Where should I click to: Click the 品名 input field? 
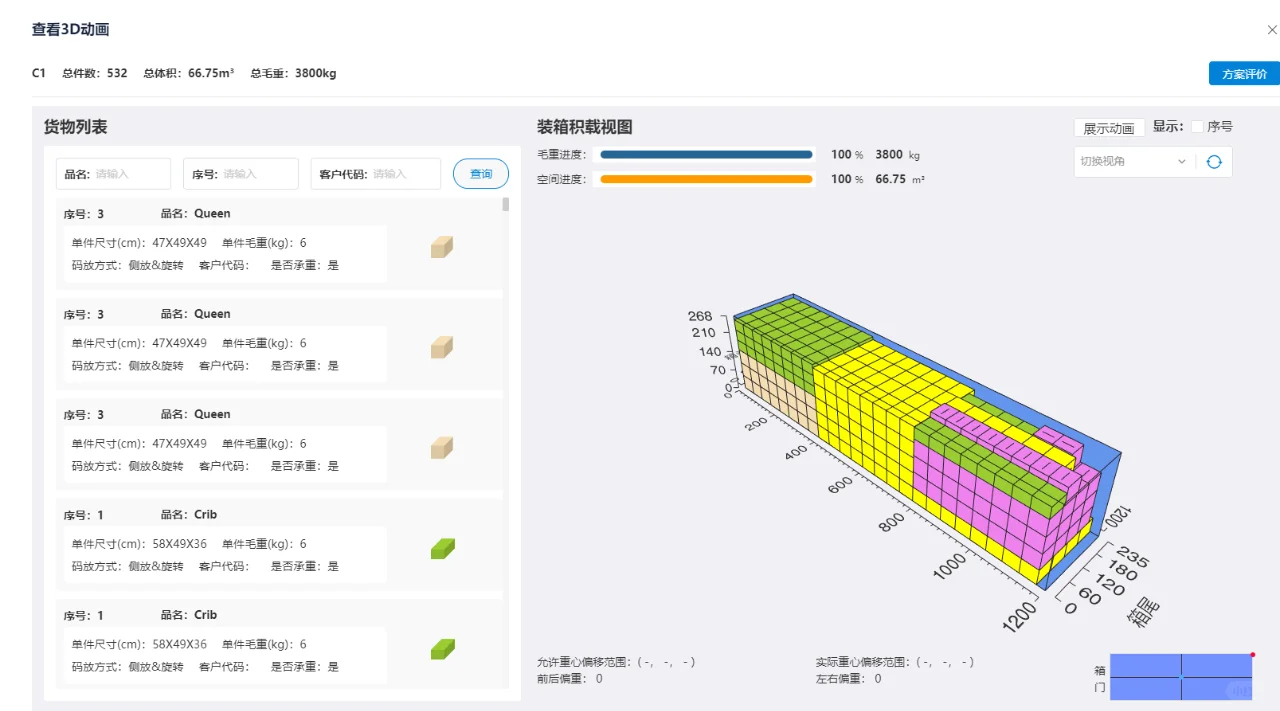pyautogui.click(x=113, y=173)
